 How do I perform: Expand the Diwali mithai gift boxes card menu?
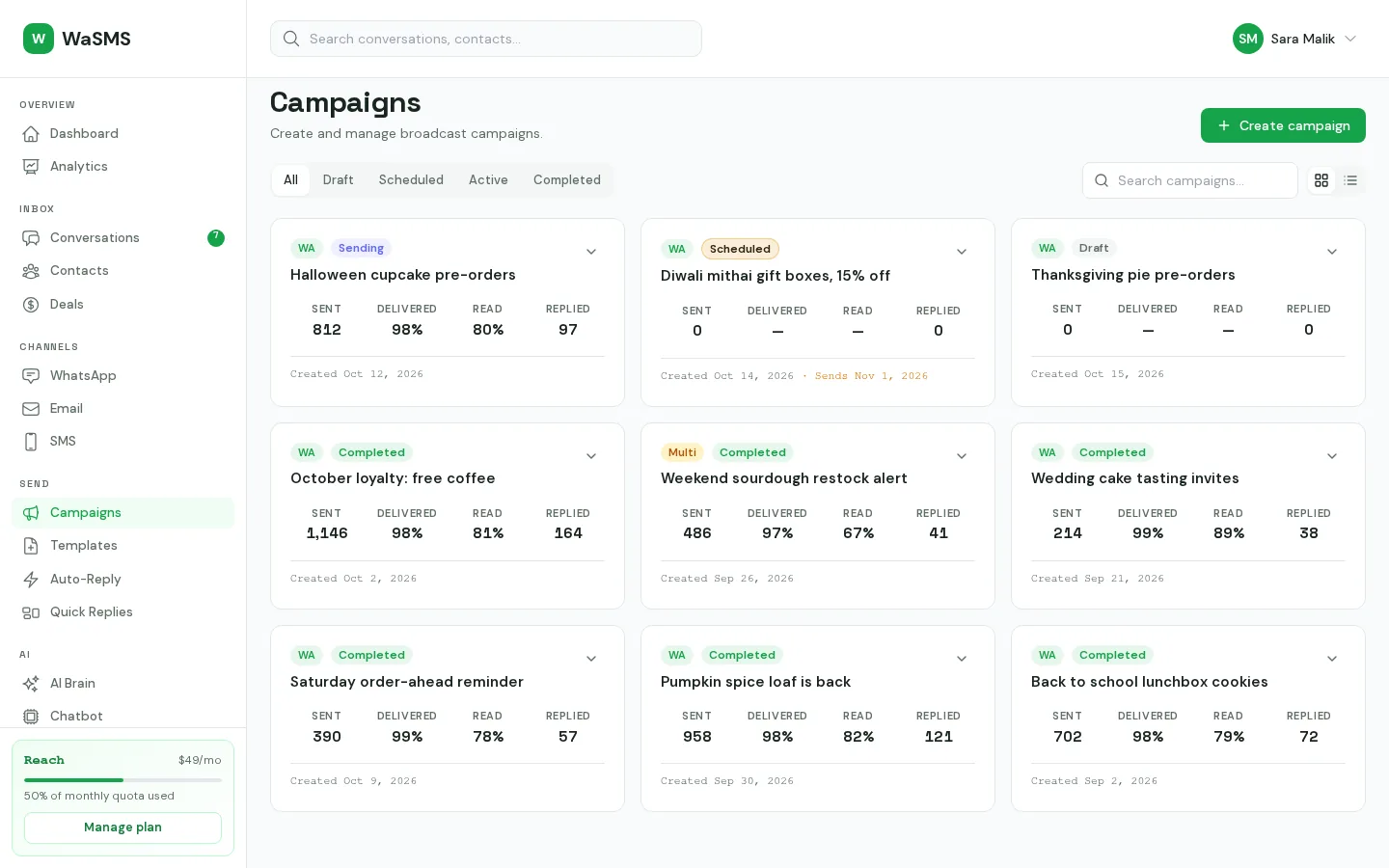(962, 252)
